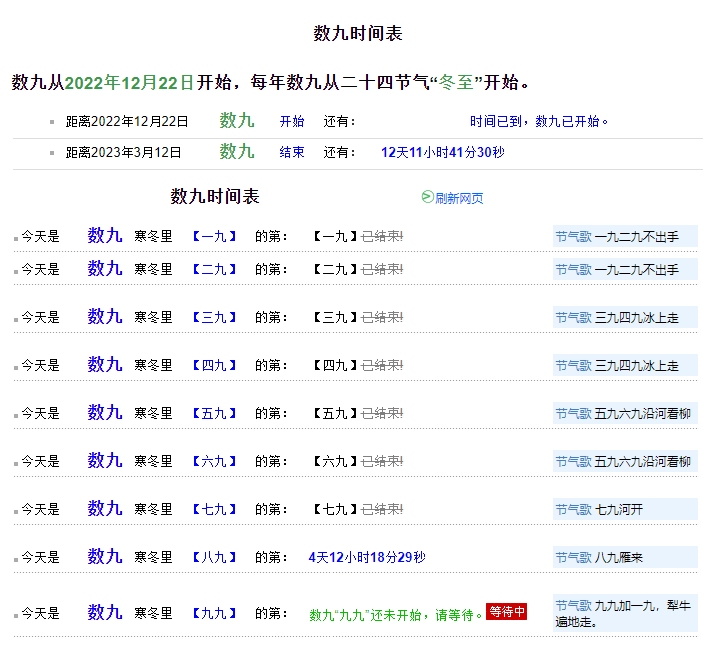Click the 刷新网页 link text
The width and height of the screenshot is (711, 652).
click(x=459, y=198)
